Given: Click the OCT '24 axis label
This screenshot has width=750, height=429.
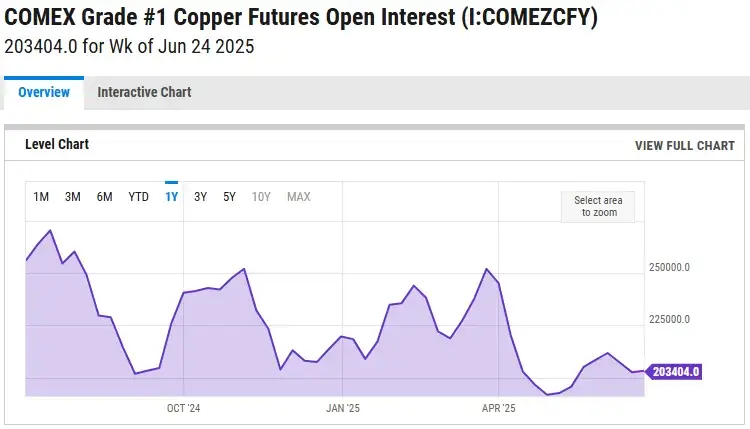Looking at the screenshot, I should (183, 408).
